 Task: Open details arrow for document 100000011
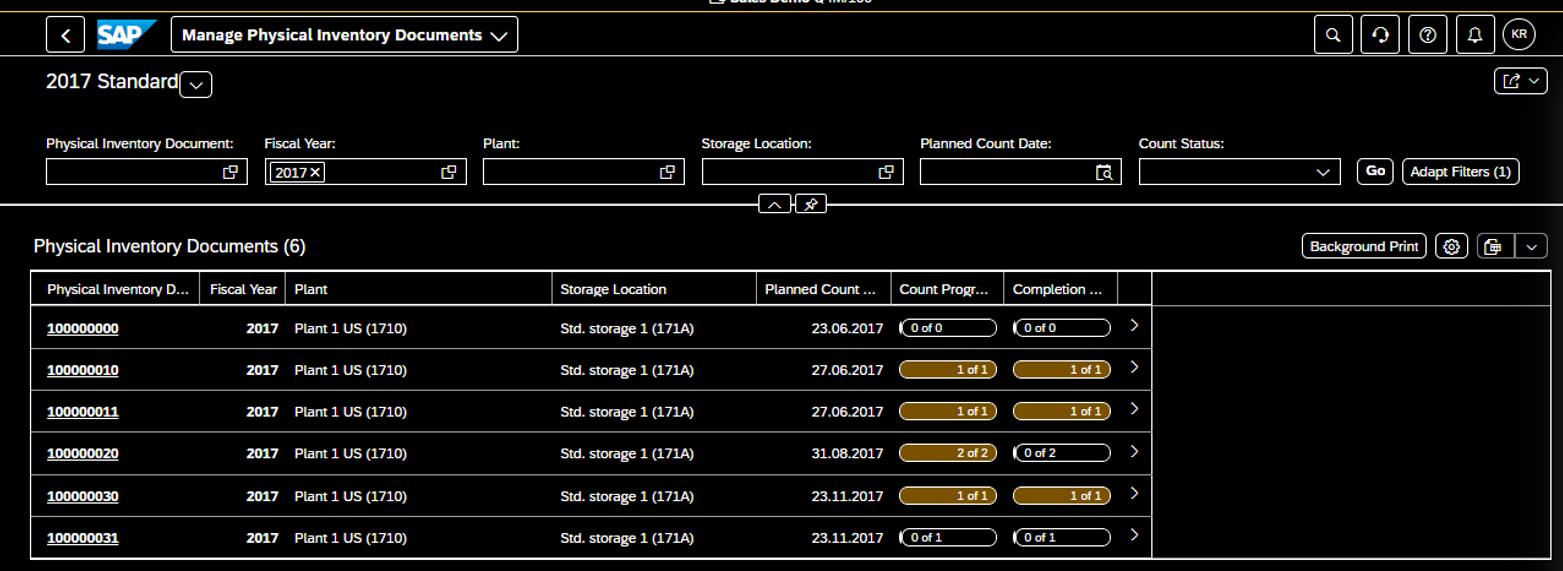tap(1134, 410)
